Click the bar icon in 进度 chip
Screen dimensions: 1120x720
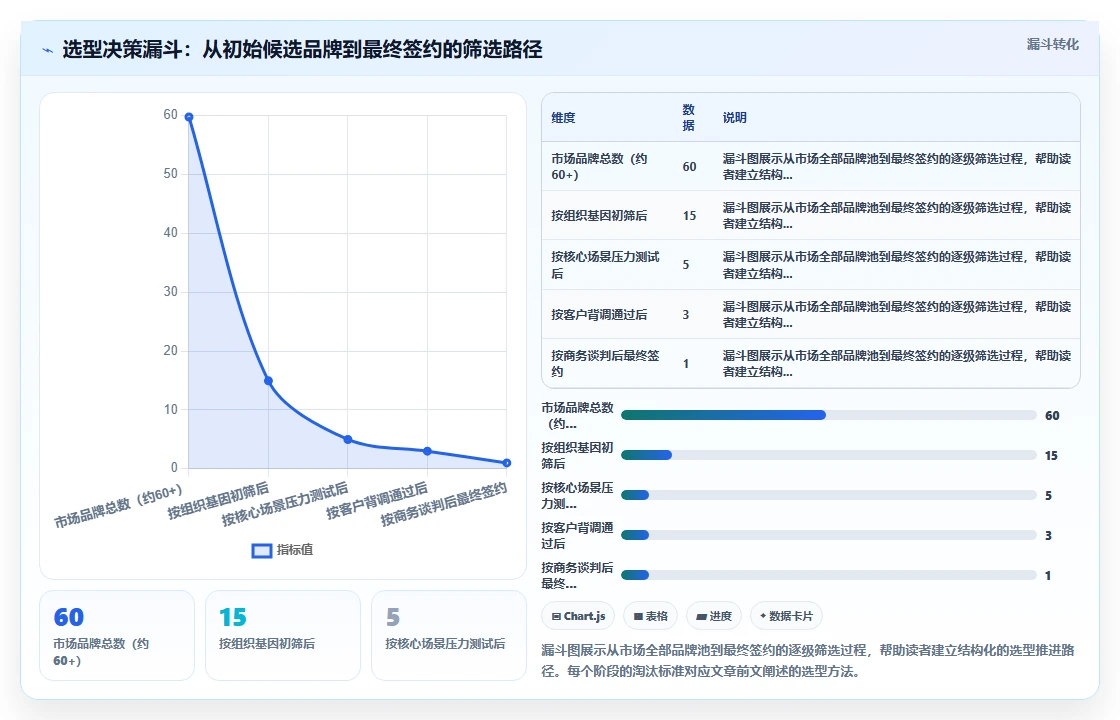pos(701,616)
